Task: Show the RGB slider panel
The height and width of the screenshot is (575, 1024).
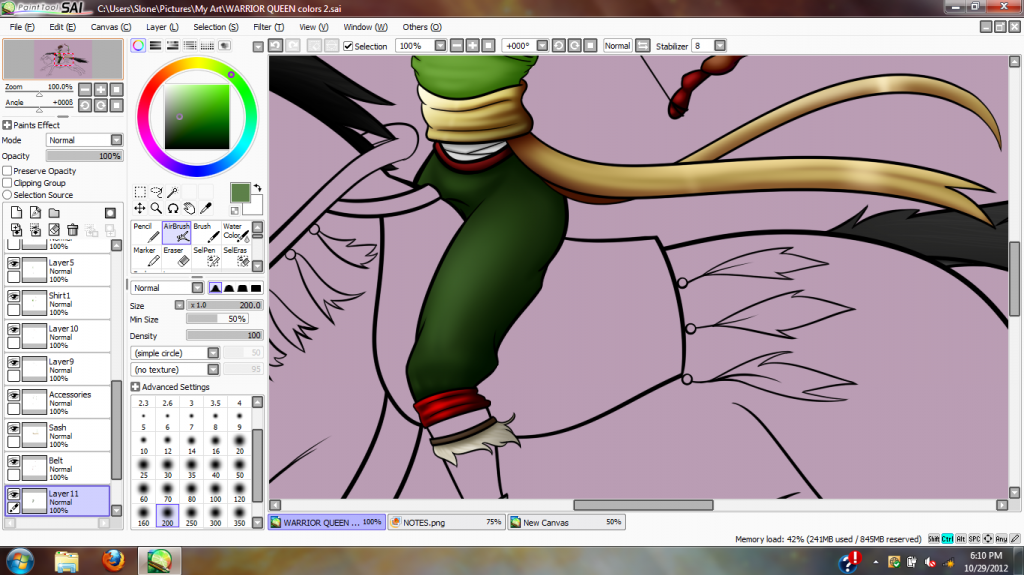Action: pyautogui.click(x=155, y=45)
